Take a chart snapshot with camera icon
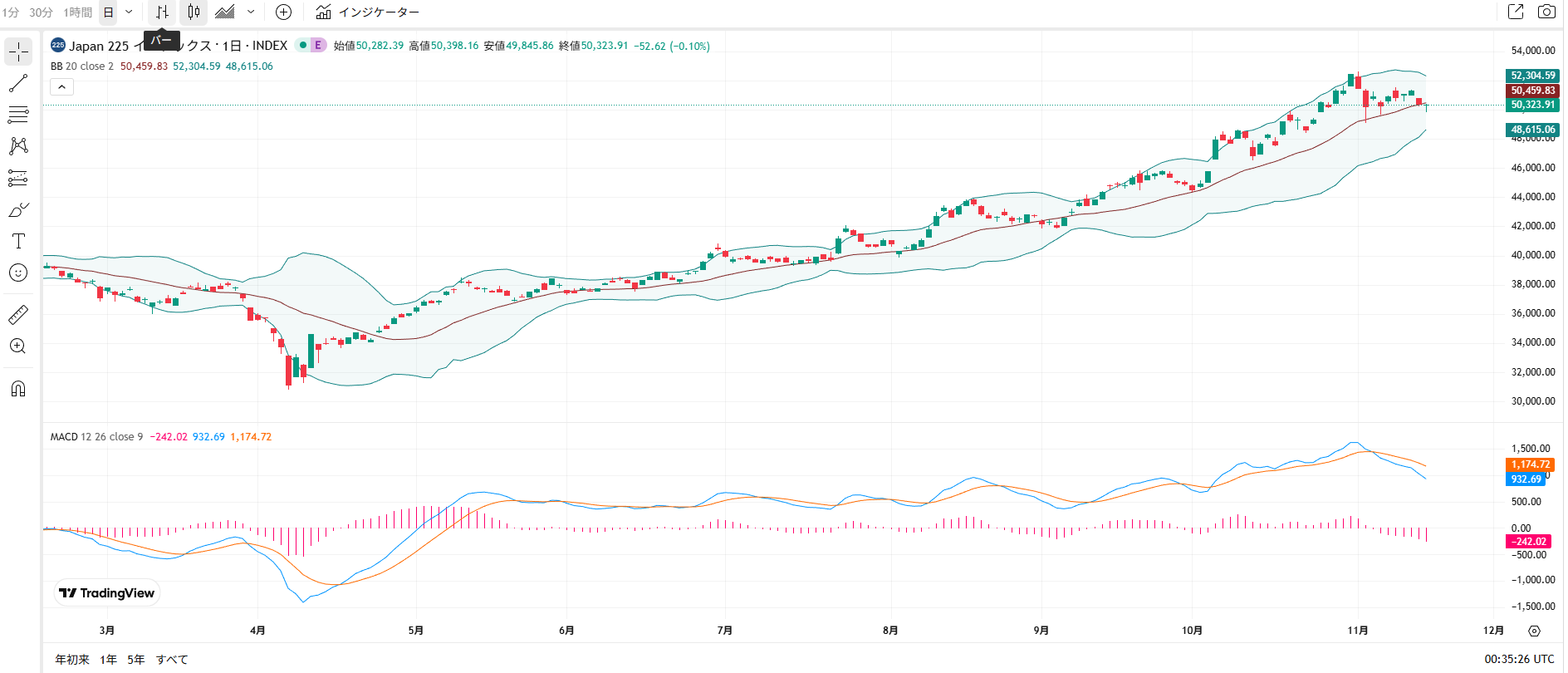This screenshot has height=673, width=1568. click(x=1546, y=12)
